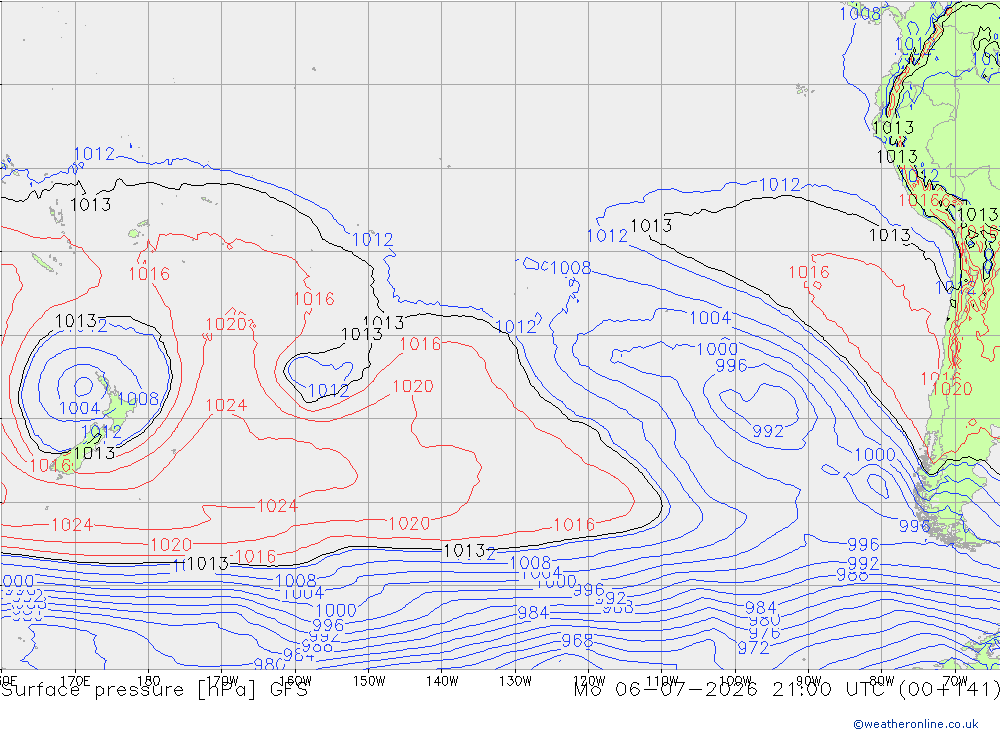Click the 968 isobar label

(577, 640)
